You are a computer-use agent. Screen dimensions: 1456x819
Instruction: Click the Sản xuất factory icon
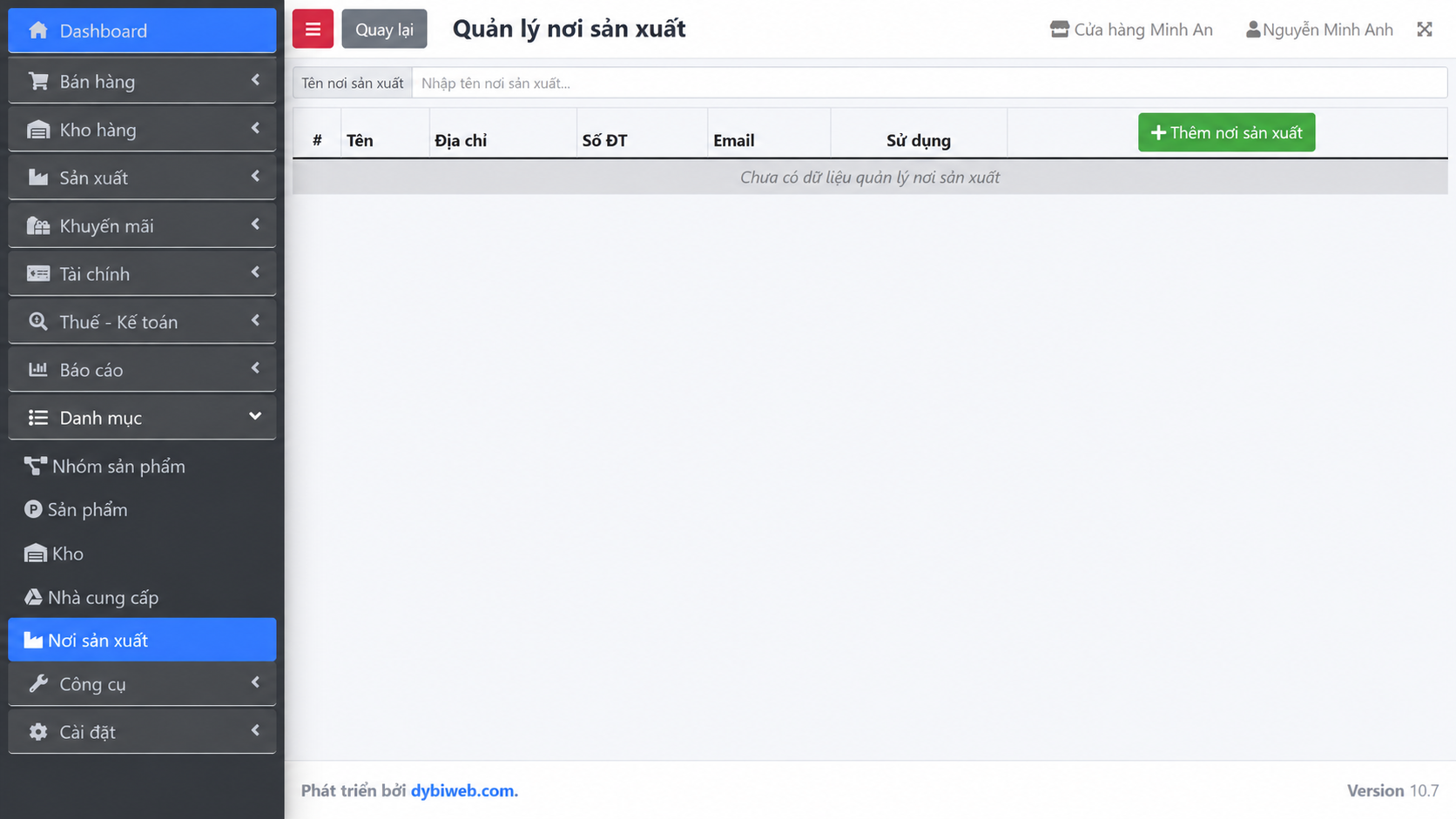(38, 178)
